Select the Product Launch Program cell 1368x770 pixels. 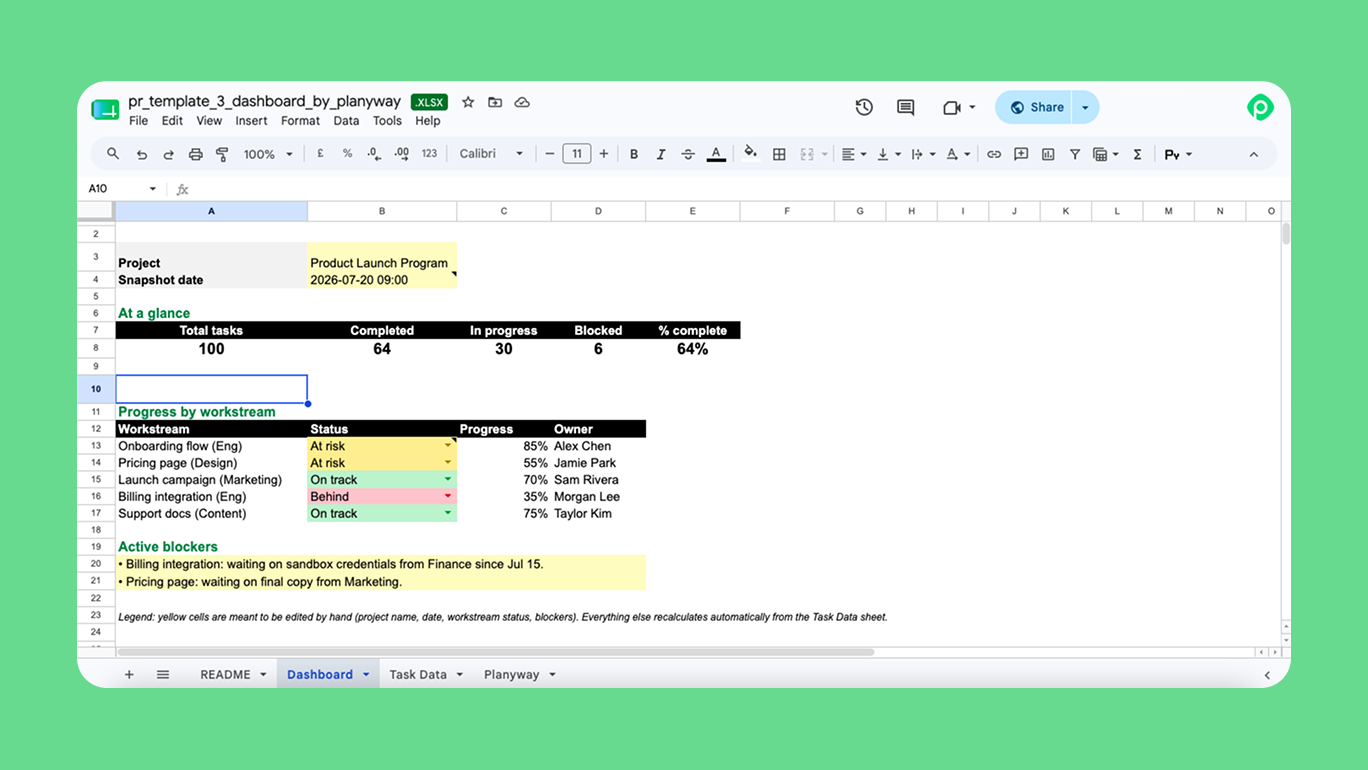coord(382,257)
